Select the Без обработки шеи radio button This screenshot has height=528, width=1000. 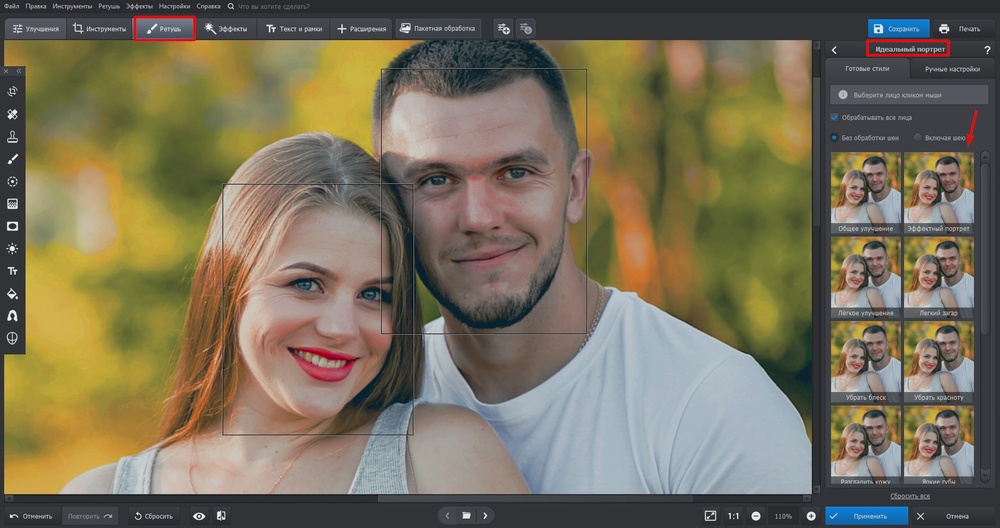834,138
